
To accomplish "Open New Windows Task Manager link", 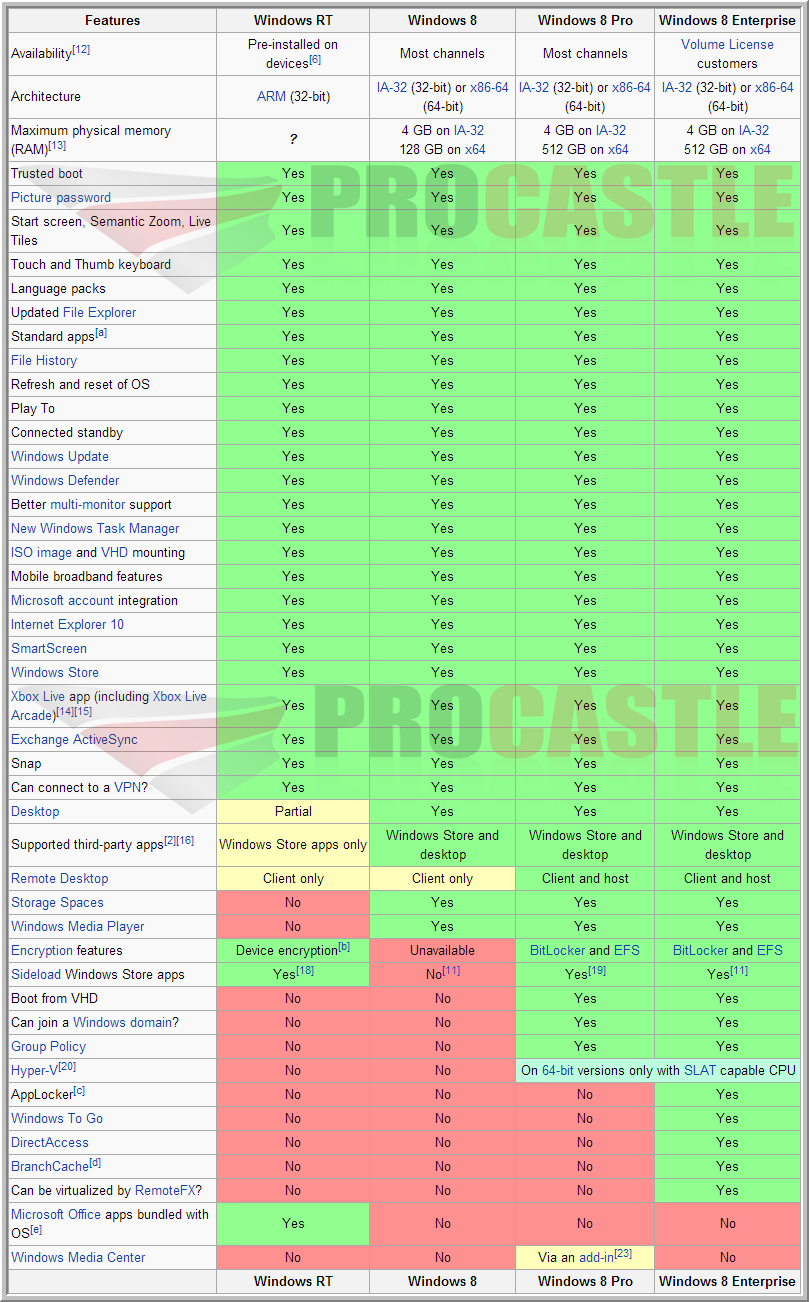I will (95, 529).
